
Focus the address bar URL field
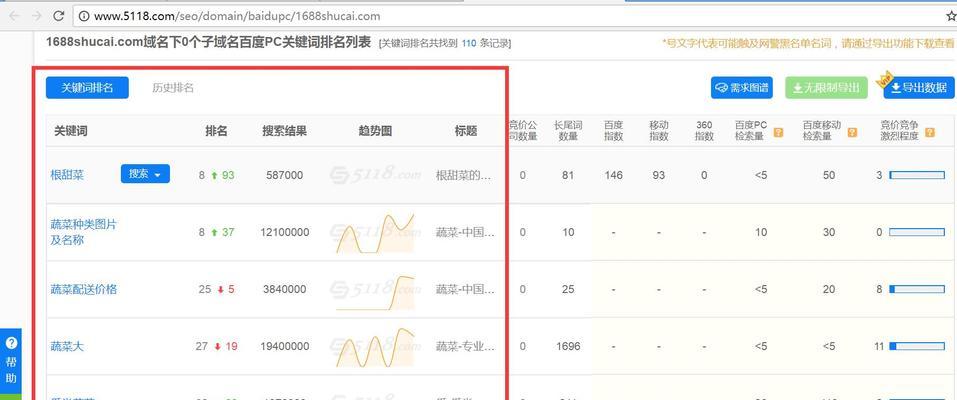(x=513, y=16)
